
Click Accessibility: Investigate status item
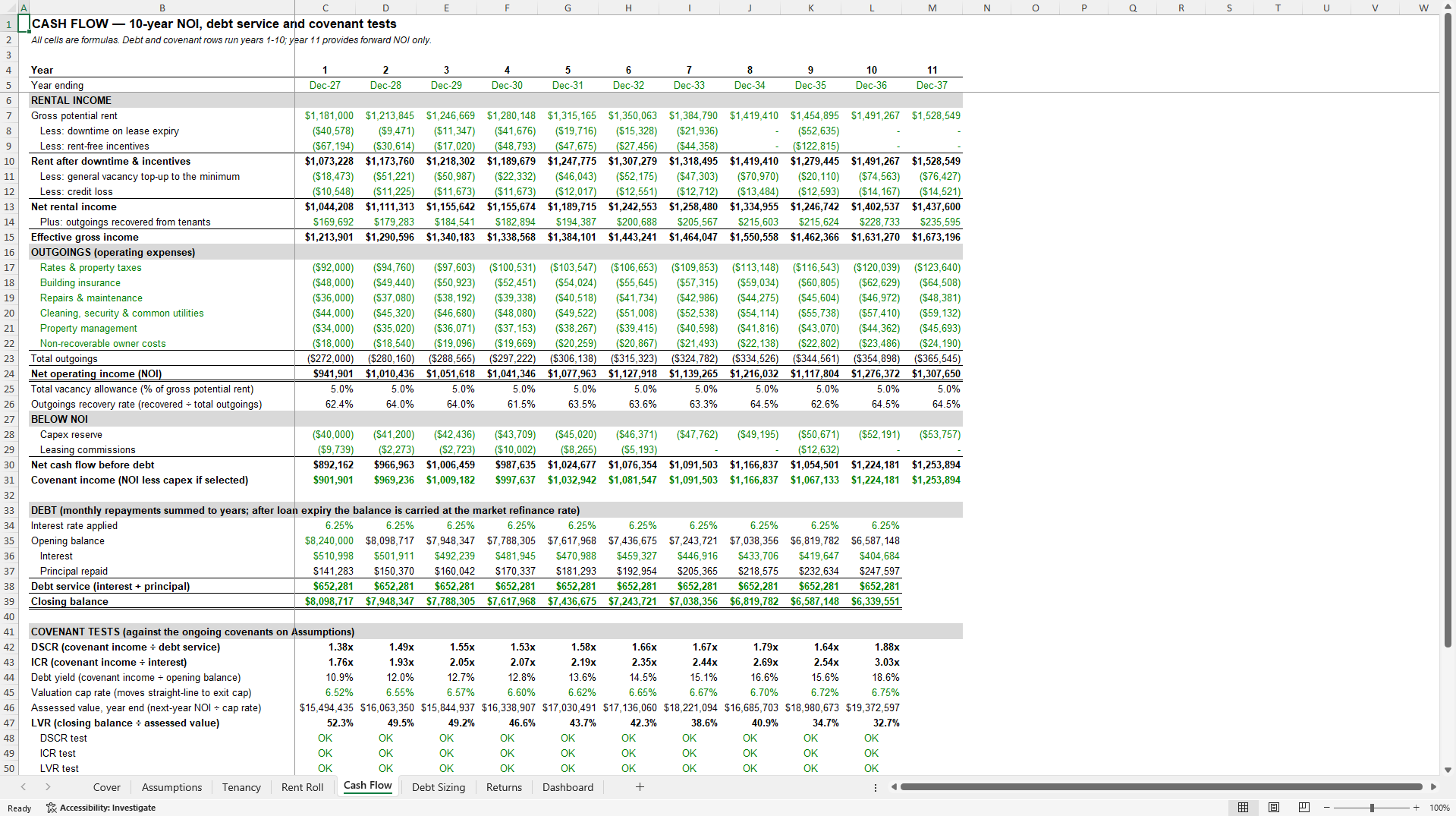point(101,808)
